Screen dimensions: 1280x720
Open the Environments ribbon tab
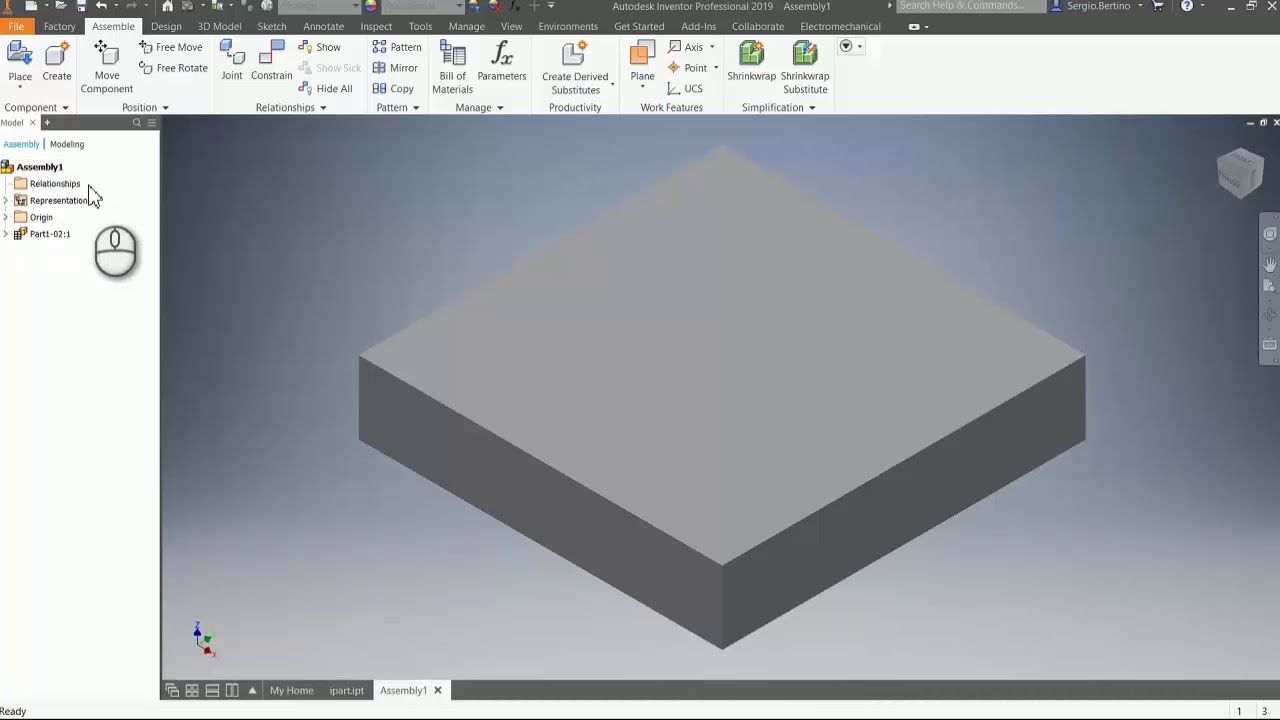[x=568, y=26]
